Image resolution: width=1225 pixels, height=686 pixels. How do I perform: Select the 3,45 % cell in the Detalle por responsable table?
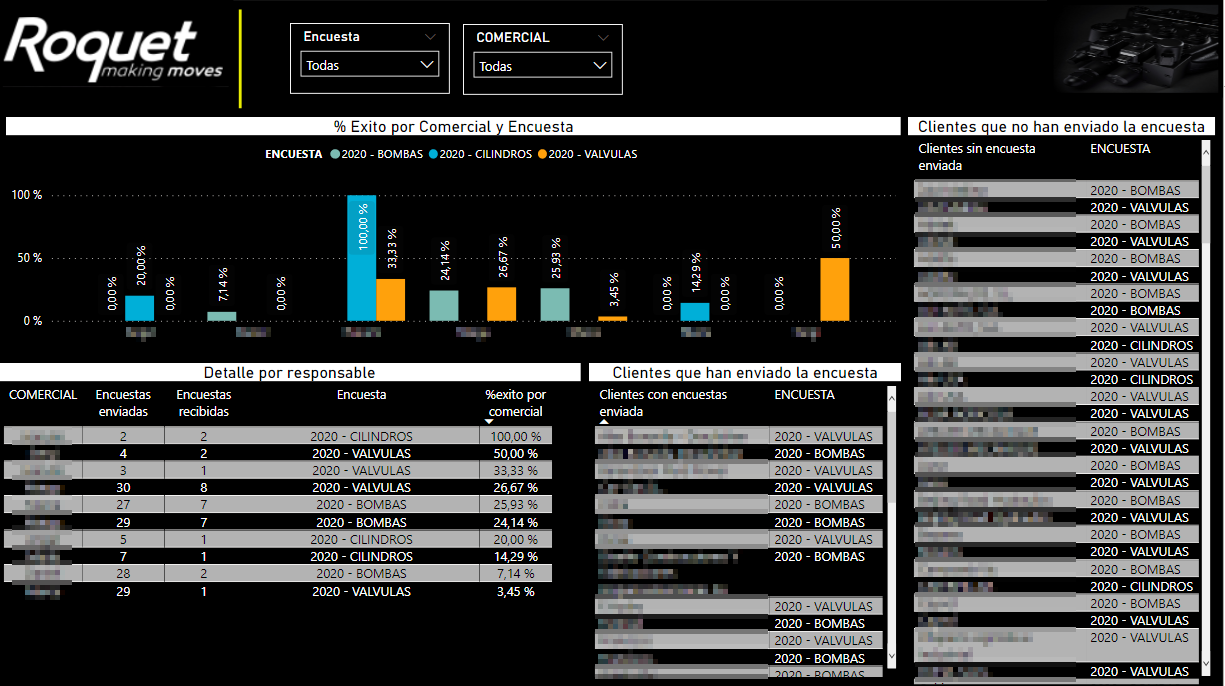tap(516, 591)
